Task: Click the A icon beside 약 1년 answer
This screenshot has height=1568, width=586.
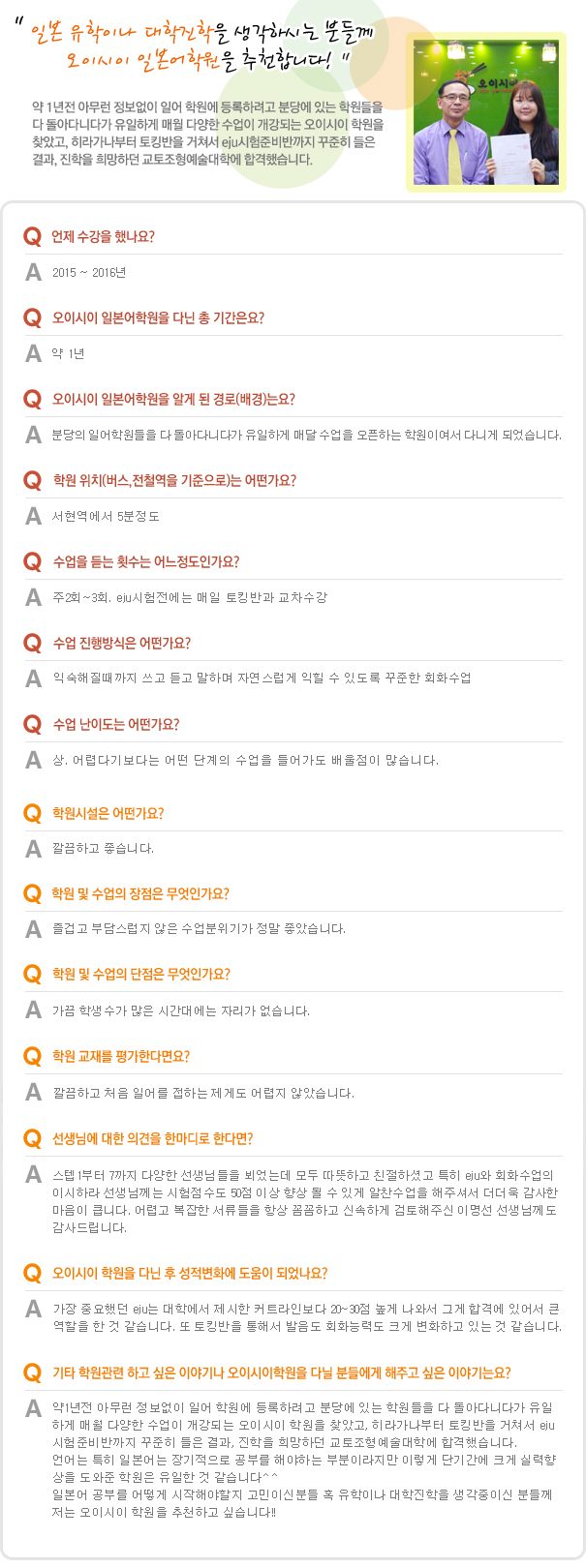Action: (x=33, y=353)
